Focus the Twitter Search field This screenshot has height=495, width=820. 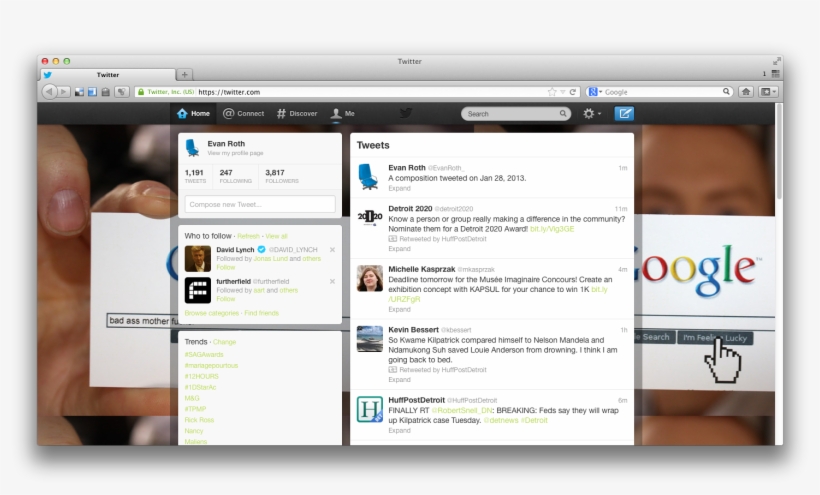(515, 113)
